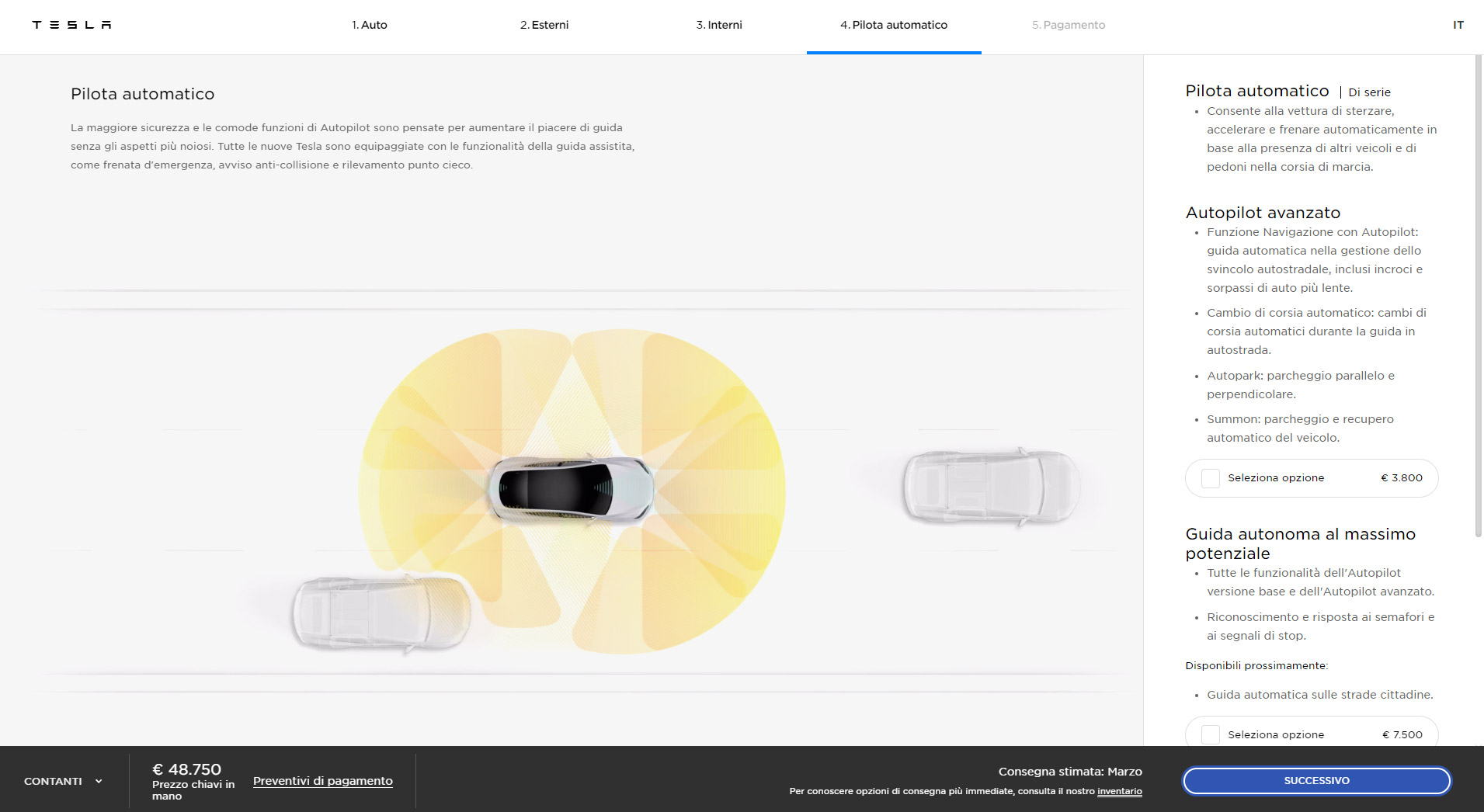Go to the 2. Esterni tab
Image resolution: width=1484 pixels, height=812 pixels.
[x=544, y=25]
